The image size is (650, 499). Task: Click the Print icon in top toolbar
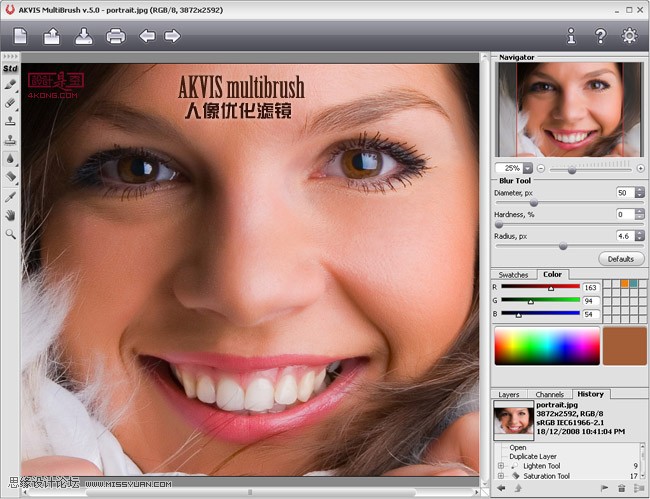click(115, 37)
